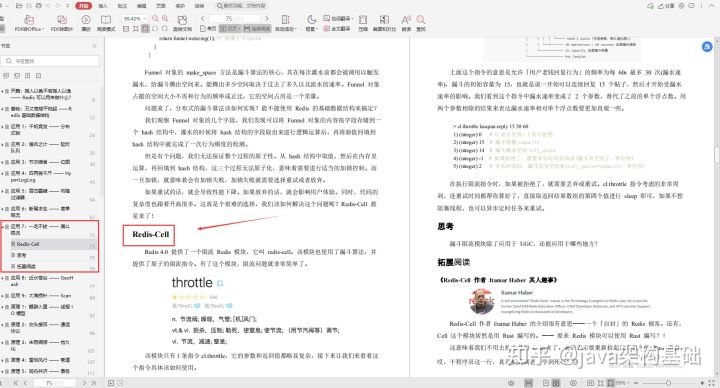Select the 页面 ribbon tab
The height and width of the screenshot is (388, 720).
coord(161,6)
